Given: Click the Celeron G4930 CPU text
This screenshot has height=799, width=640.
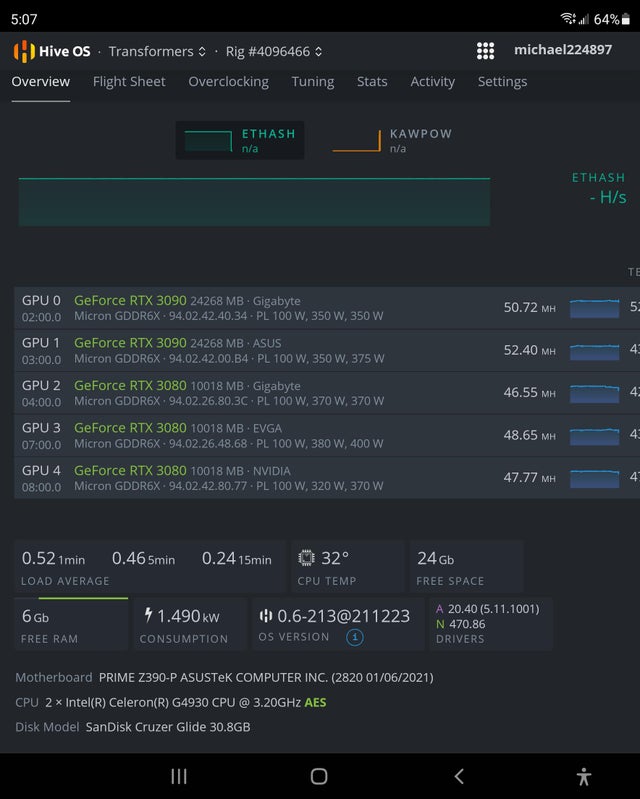Looking at the screenshot, I should point(173,703).
